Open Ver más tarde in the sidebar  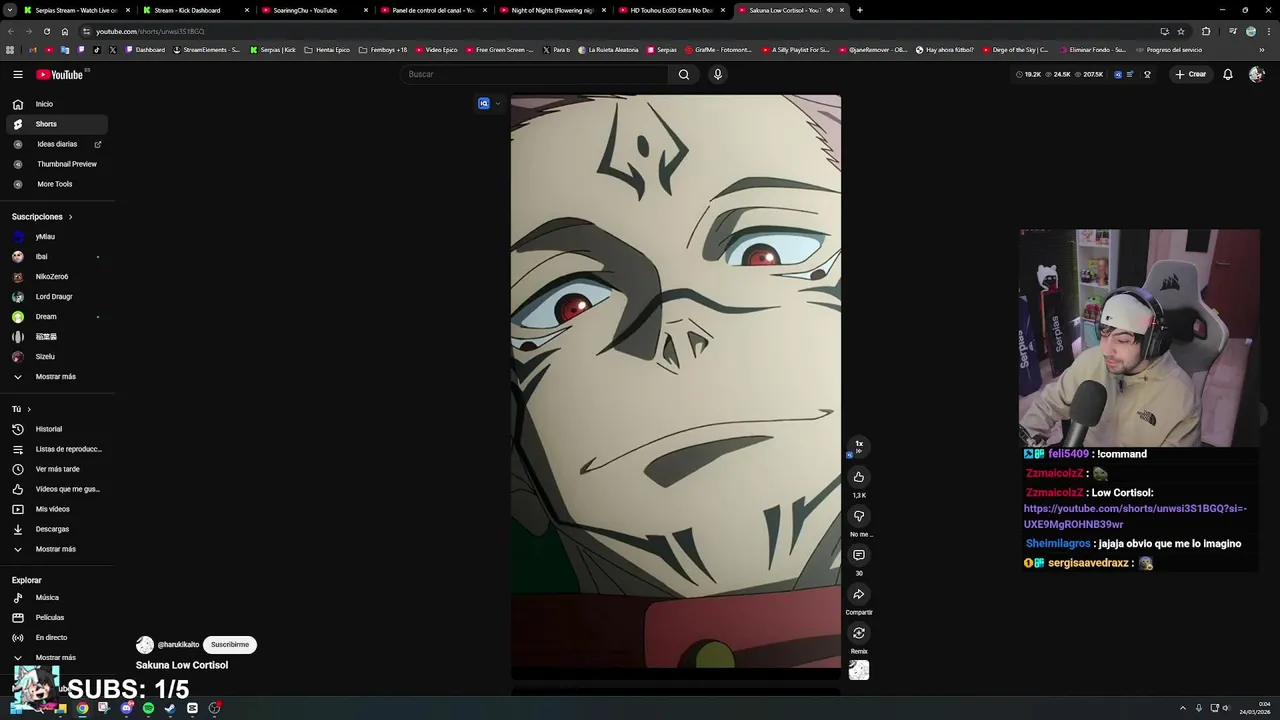click(x=57, y=469)
